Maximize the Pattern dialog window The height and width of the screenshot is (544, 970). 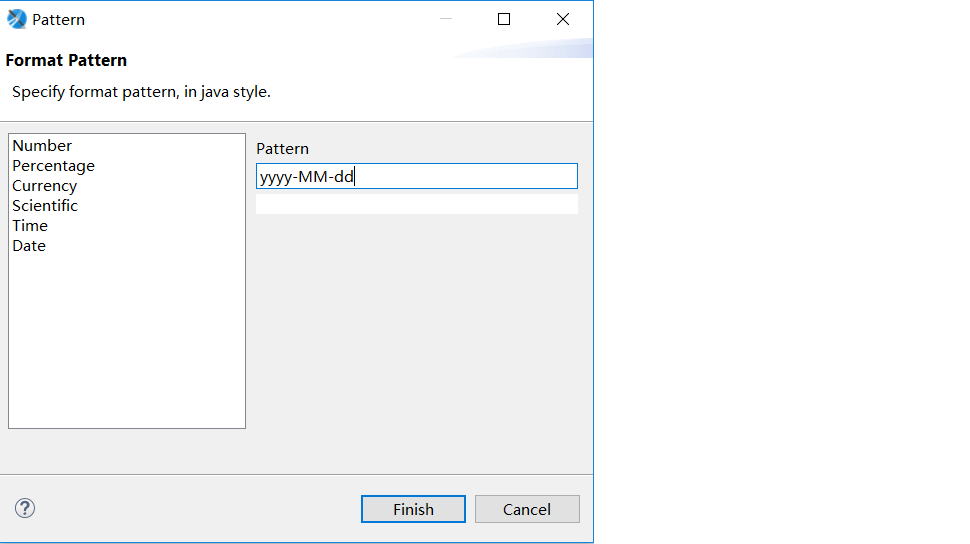504,19
